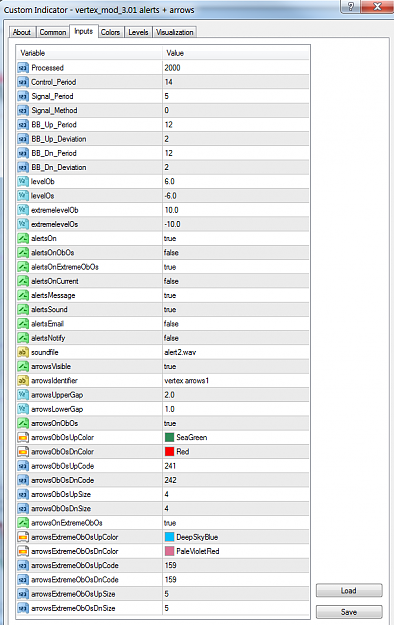Click the alertsOnObOs row icon
This screenshot has height=625, width=394.
click(x=23, y=253)
